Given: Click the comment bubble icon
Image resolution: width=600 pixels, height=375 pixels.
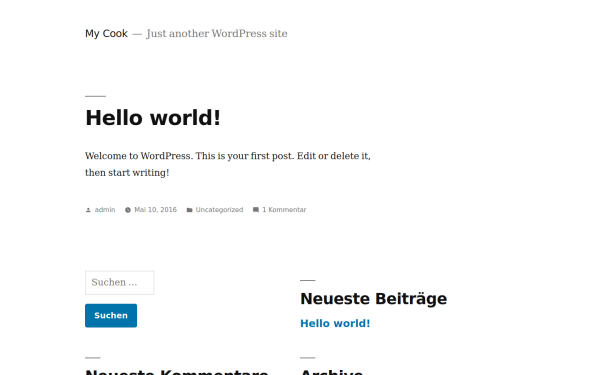Looking at the screenshot, I should [x=256, y=210].
